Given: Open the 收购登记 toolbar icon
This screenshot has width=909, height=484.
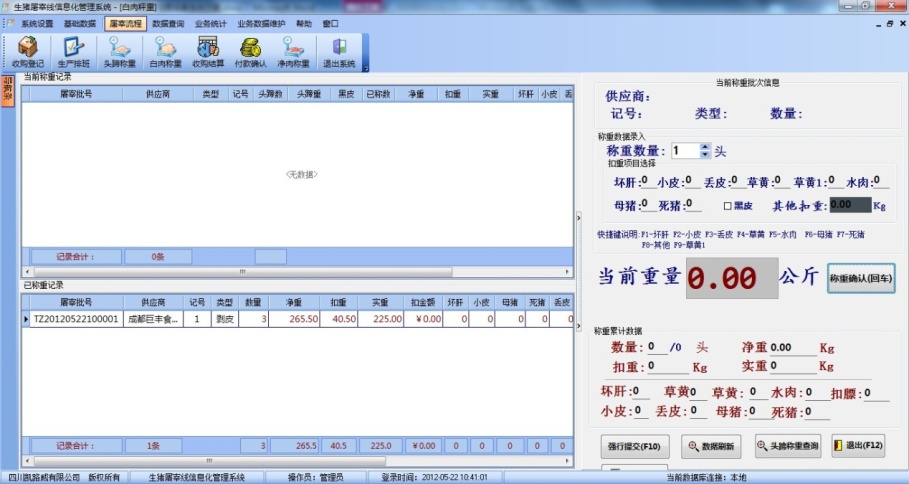Looking at the screenshot, I should pyautogui.click(x=27, y=52).
